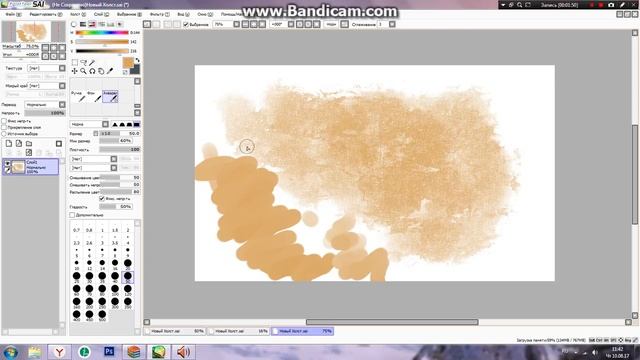Click the navigator preview thumbnail

[33, 31]
